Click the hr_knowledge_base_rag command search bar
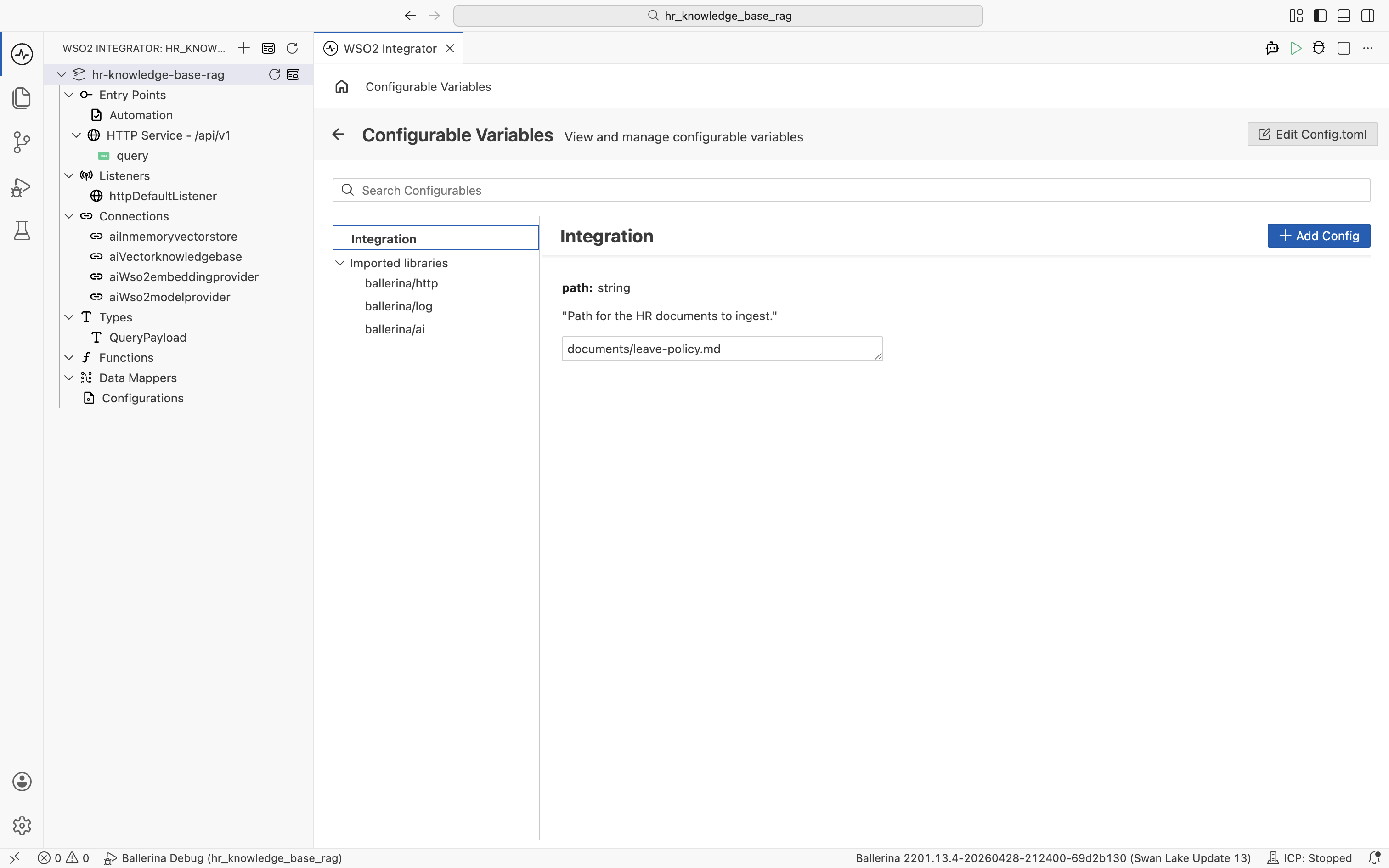Screen dimensions: 1389x868 tap(718, 16)
